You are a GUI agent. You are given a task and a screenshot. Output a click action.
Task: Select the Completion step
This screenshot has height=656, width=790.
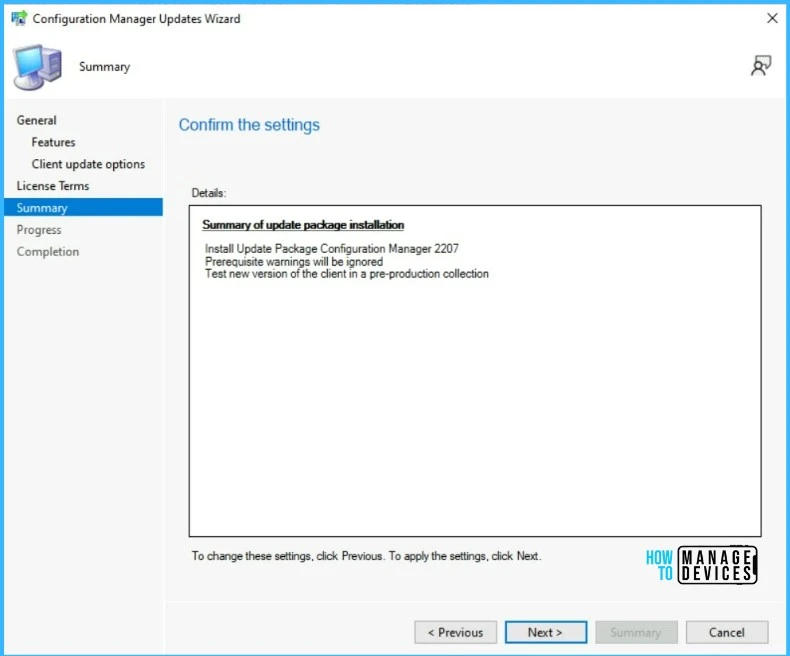(x=48, y=251)
